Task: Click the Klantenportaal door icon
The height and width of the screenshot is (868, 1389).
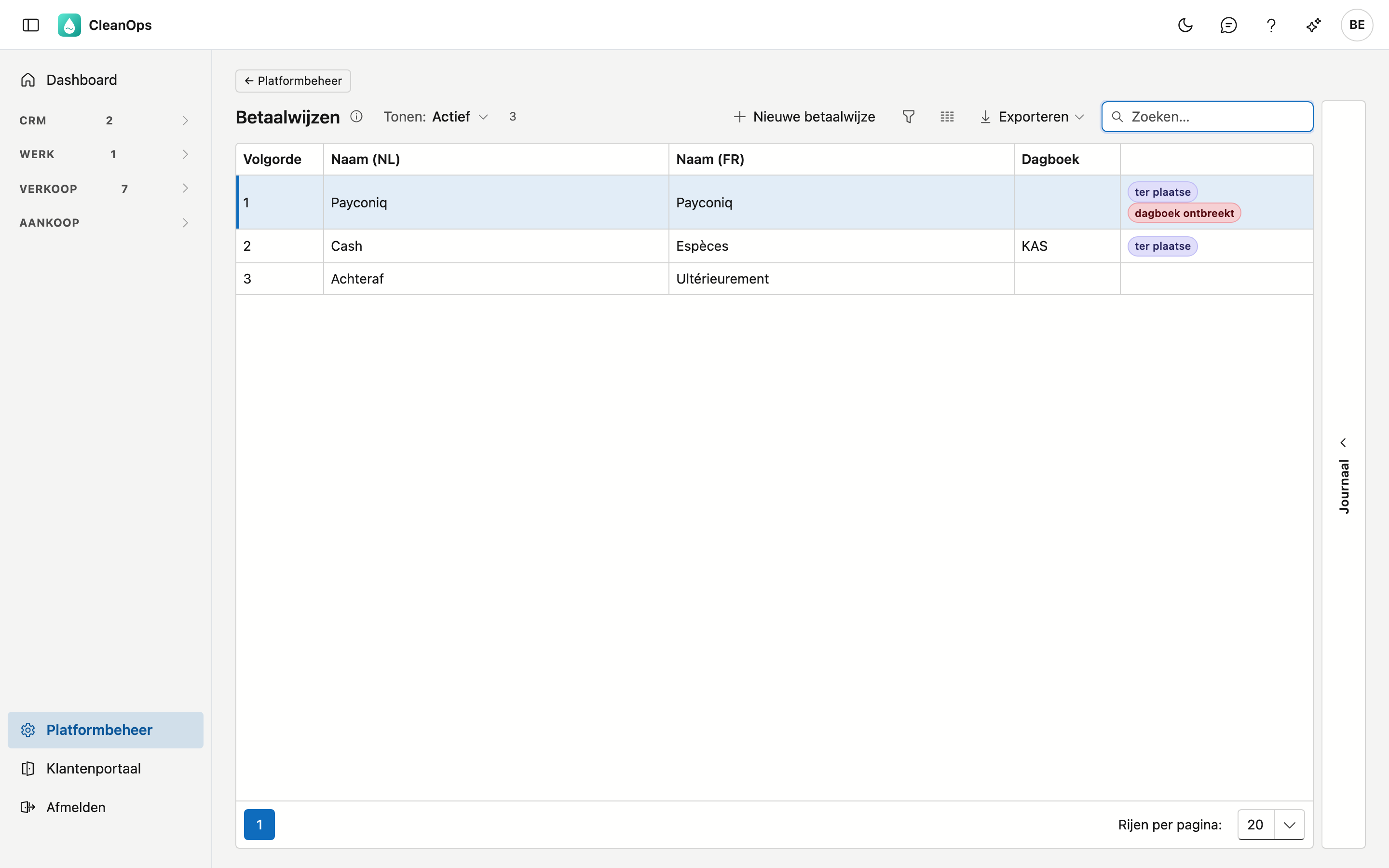Action: tap(28, 768)
